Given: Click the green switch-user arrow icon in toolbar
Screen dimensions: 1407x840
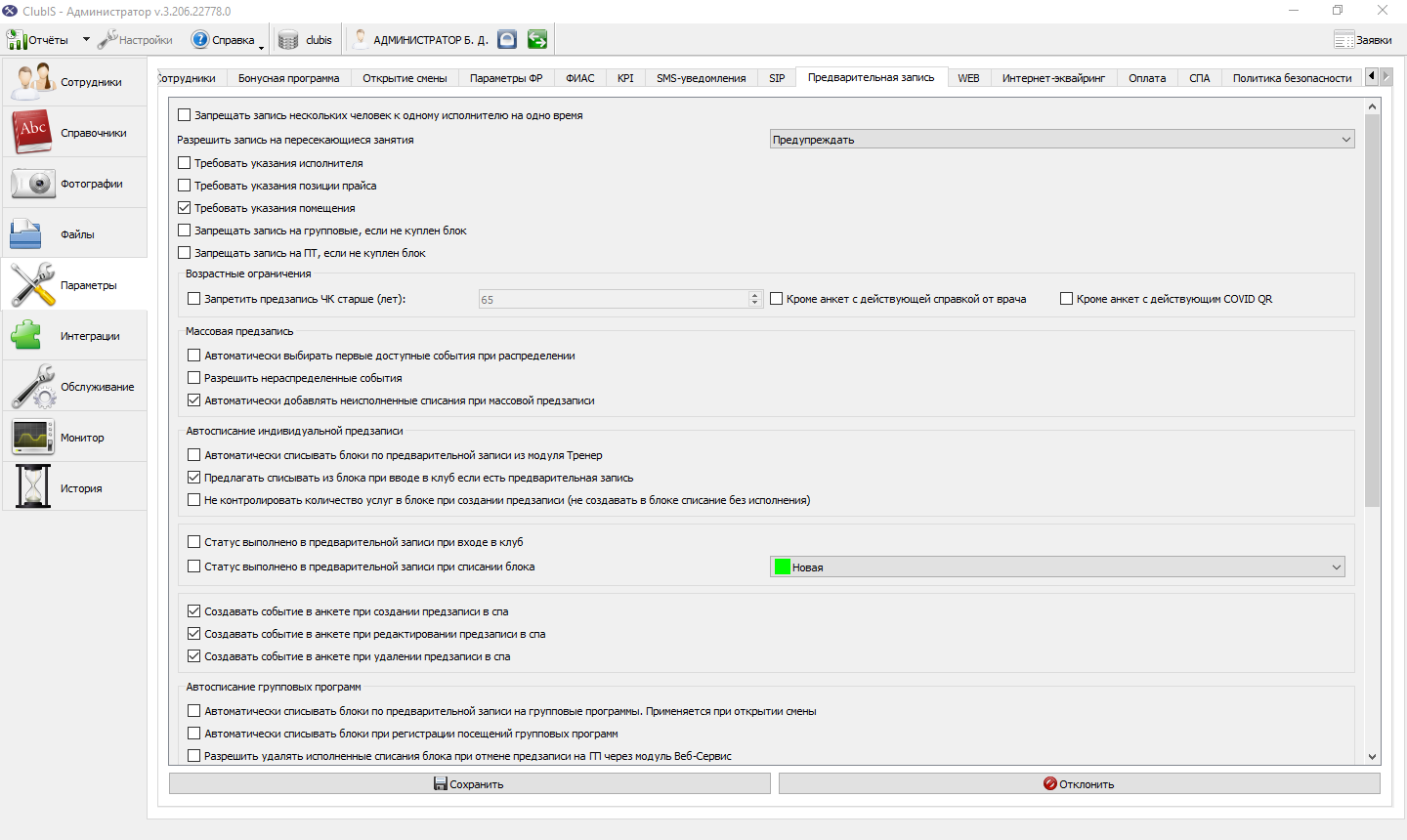Looking at the screenshot, I should pyautogui.click(x=536, y=39).
